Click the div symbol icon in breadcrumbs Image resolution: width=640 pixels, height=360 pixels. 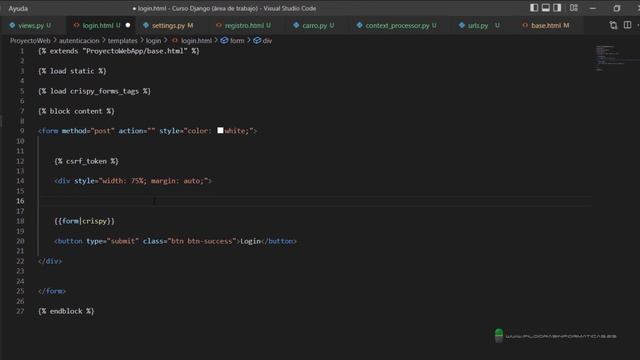point(257,40)
